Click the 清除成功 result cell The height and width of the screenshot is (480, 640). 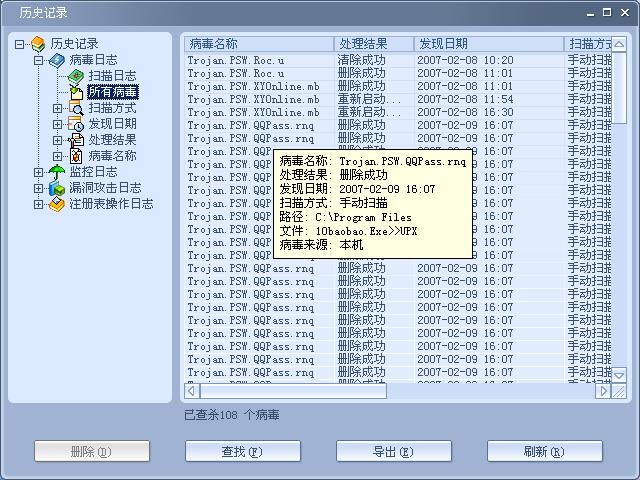[362, 60]
